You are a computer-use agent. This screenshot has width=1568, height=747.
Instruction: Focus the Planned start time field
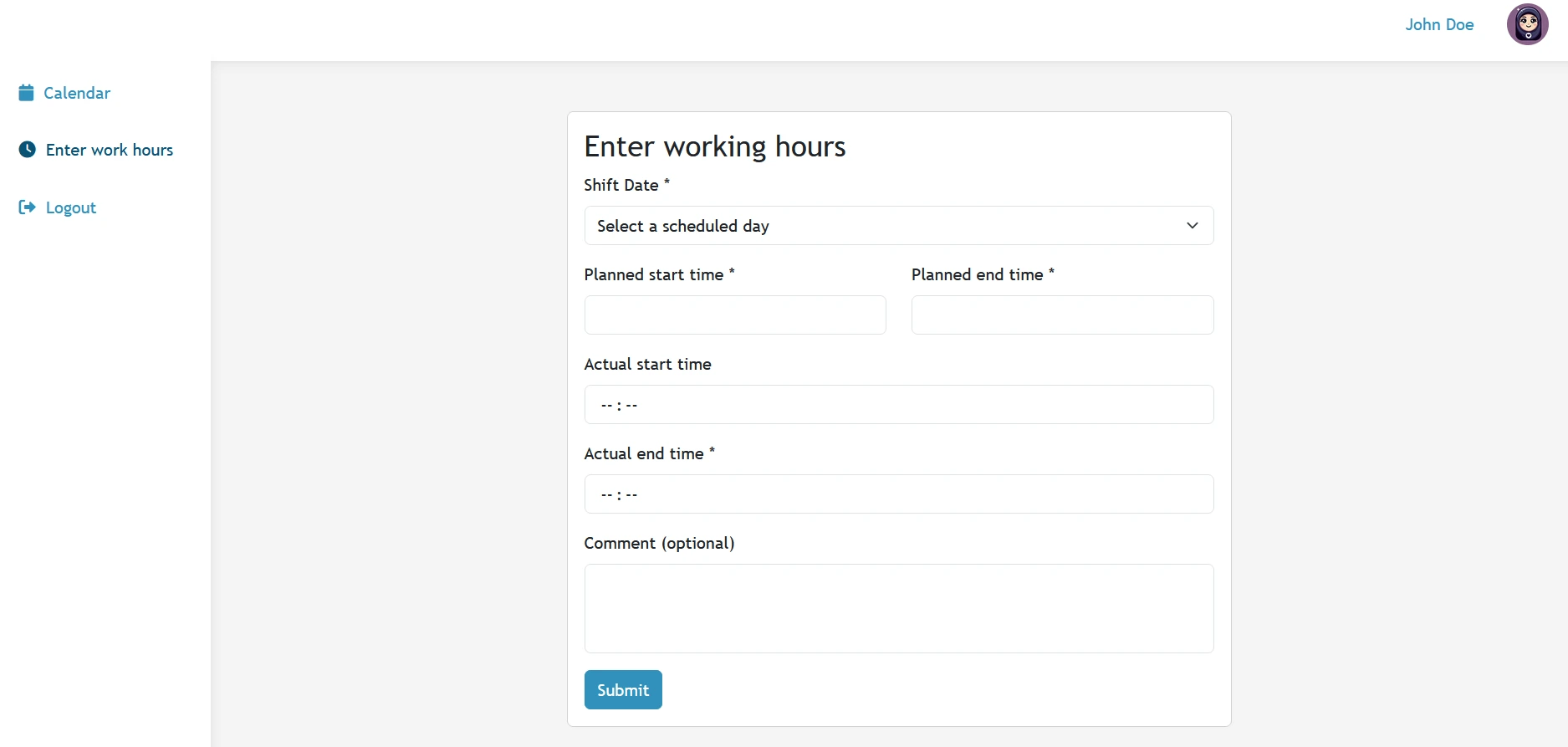point(735,315)
